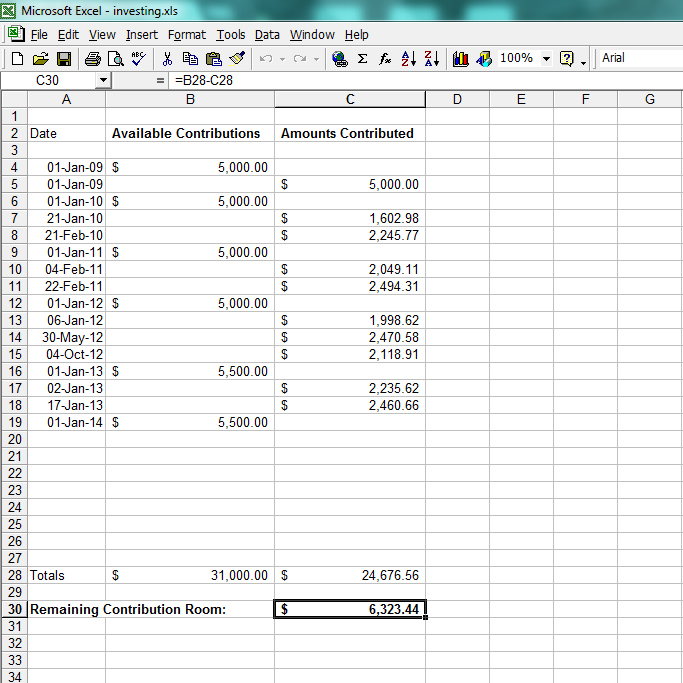Select the date cell 04-Oct-12
Screen dimensions: 683x683
[66, 354]
